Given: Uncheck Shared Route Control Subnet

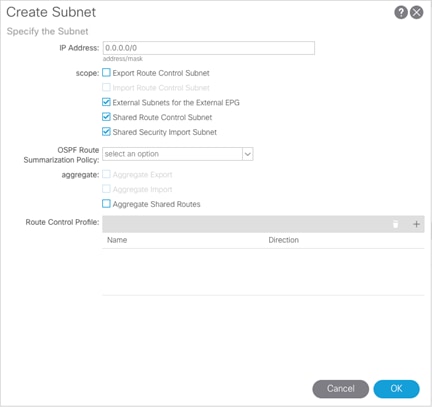Looking at the screenshot, I should coord(106,117).
